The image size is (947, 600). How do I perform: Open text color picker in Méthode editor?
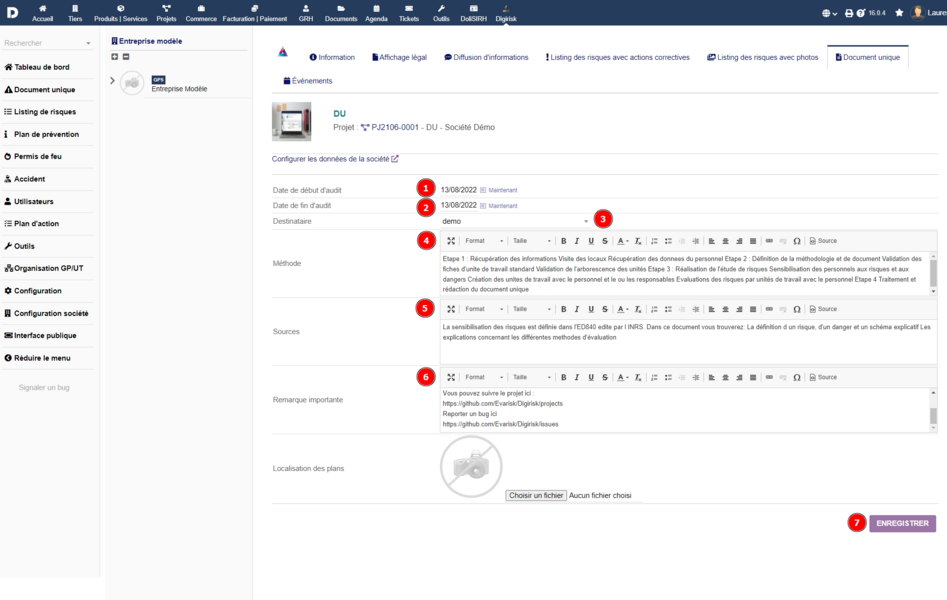coord(623,241)
